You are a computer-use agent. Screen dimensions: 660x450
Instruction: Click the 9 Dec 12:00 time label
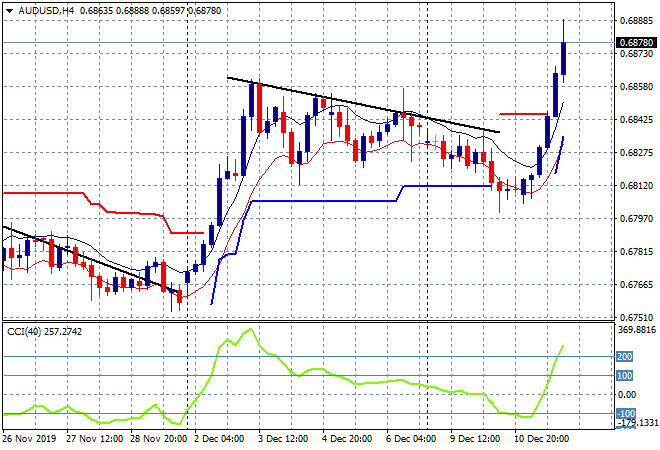tap(475, 439)
